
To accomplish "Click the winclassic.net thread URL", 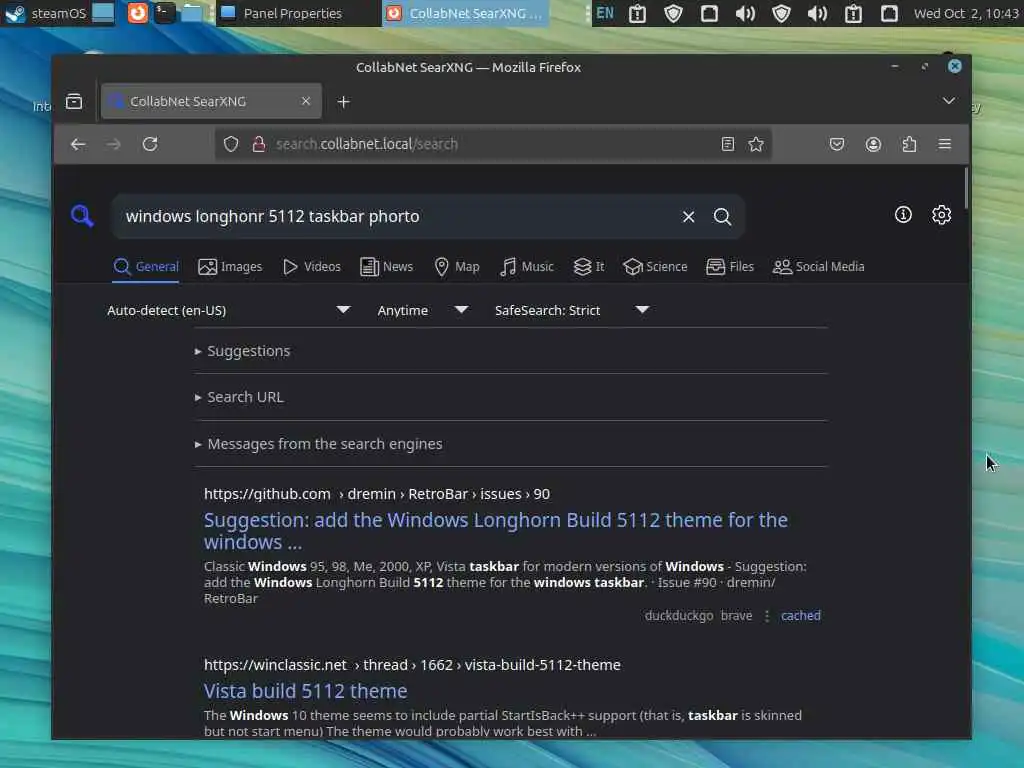I will (412, 665).
